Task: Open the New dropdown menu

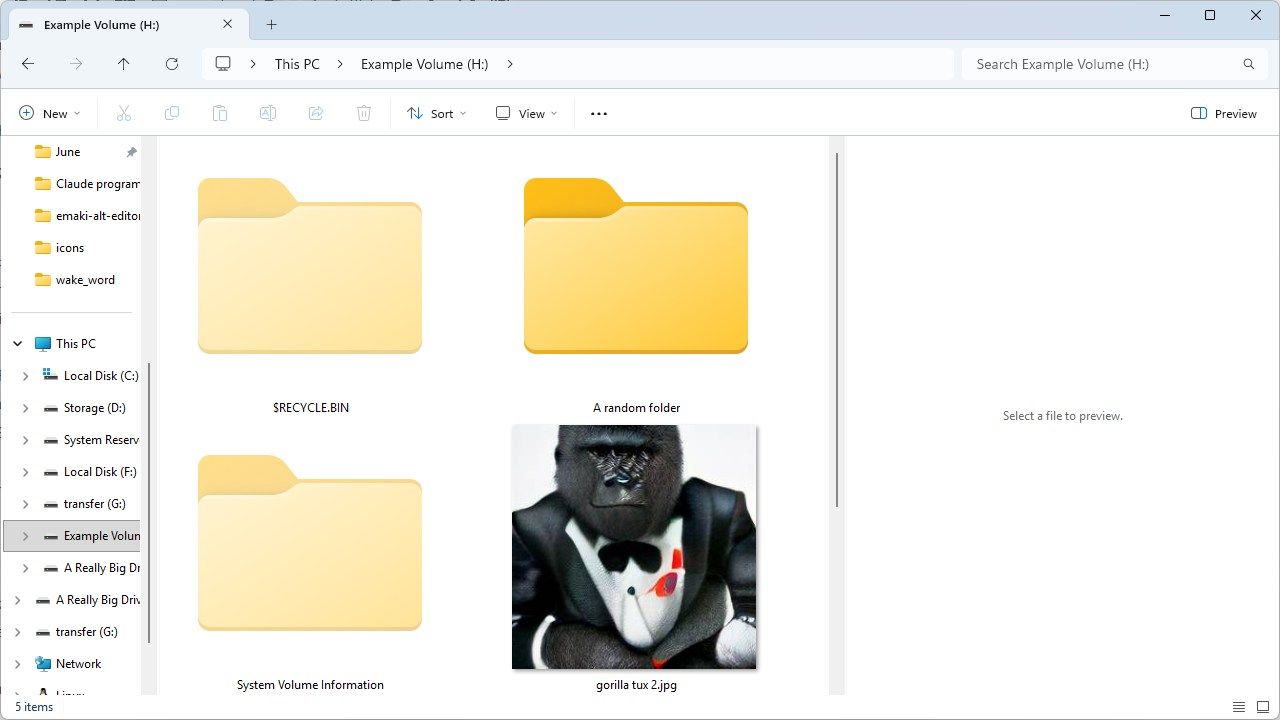Action: [49, 114]
